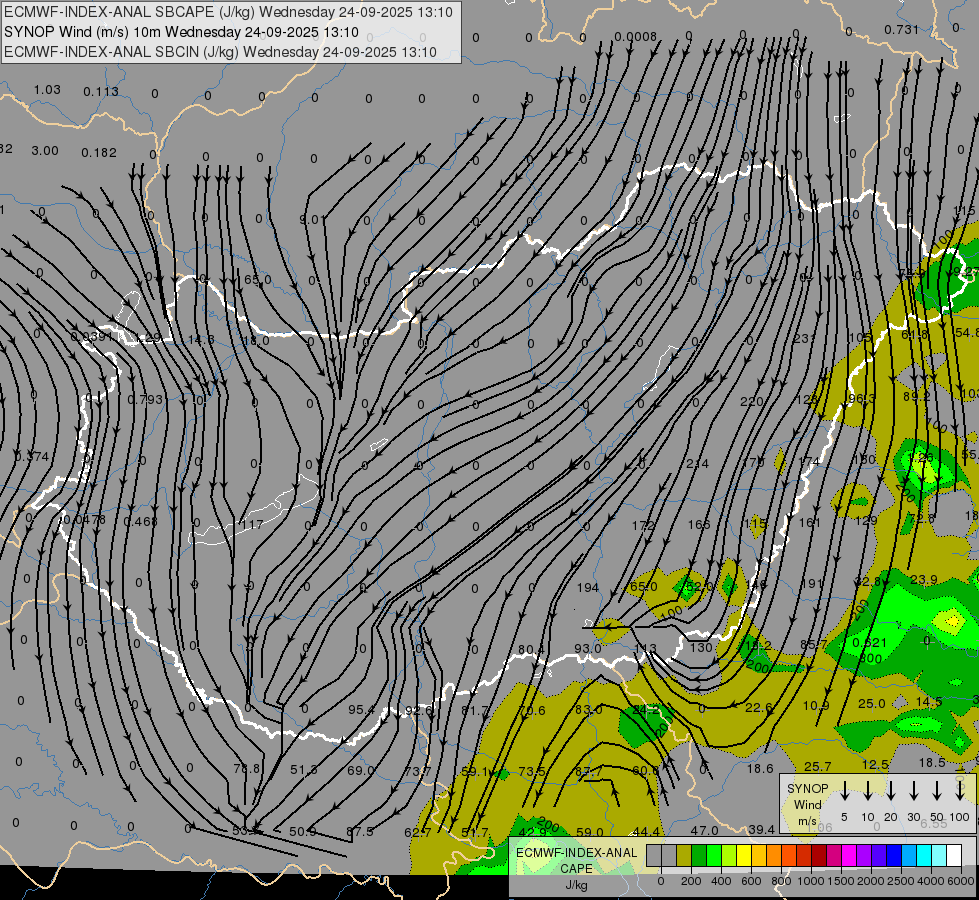Click the 44.4 value on the map

click(646, 831)
